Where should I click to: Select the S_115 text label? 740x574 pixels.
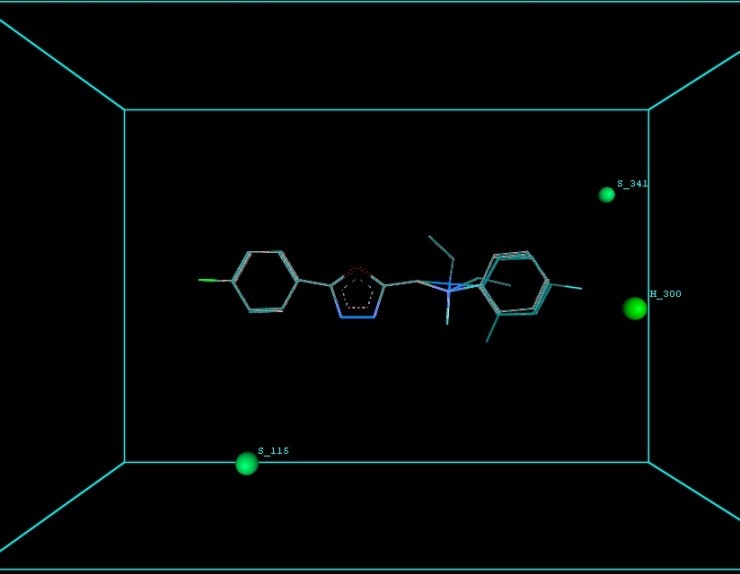click(x=273, y=451)
